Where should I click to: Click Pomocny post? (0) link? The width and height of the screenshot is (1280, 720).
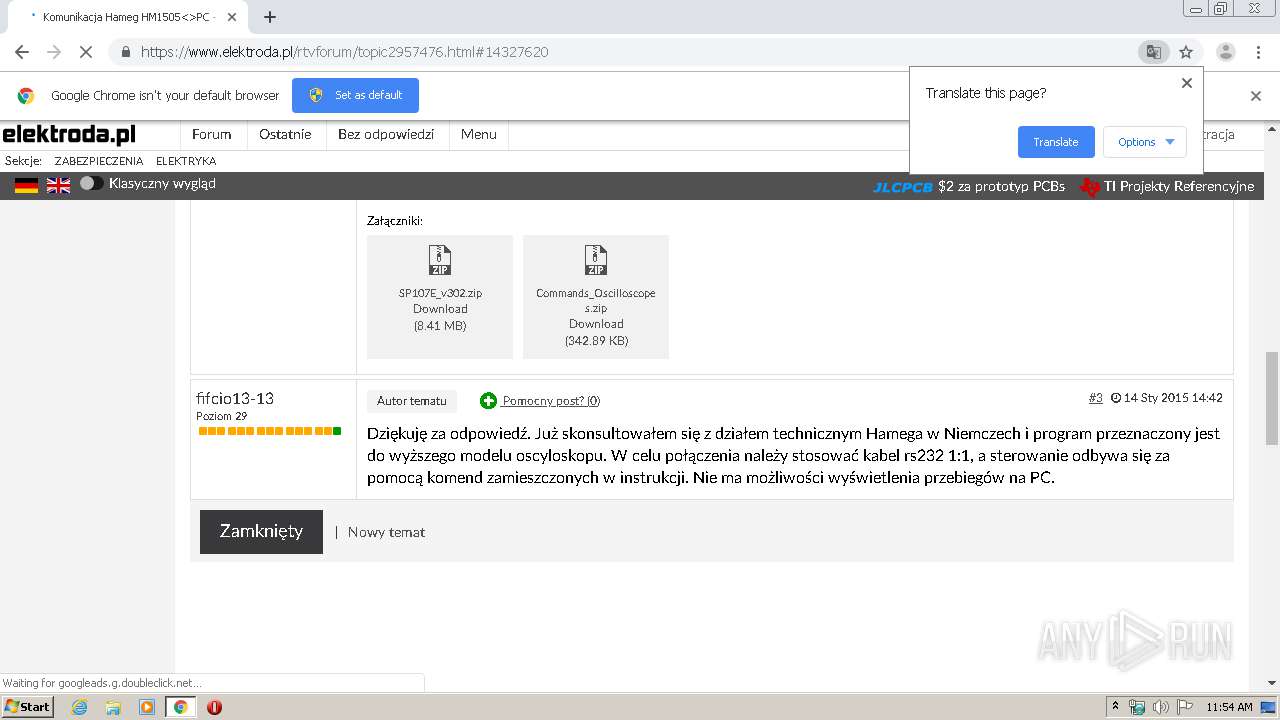551,401
